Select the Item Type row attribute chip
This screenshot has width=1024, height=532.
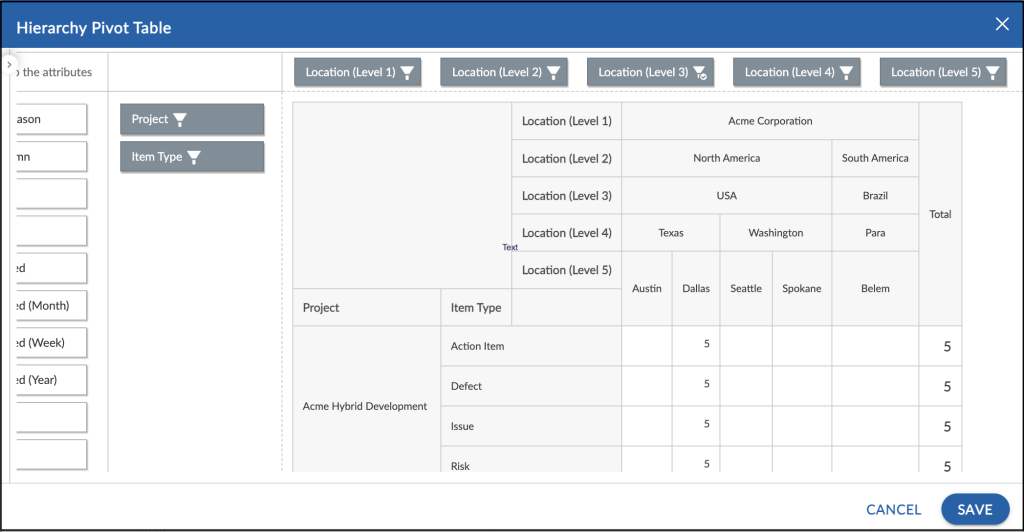192,157
